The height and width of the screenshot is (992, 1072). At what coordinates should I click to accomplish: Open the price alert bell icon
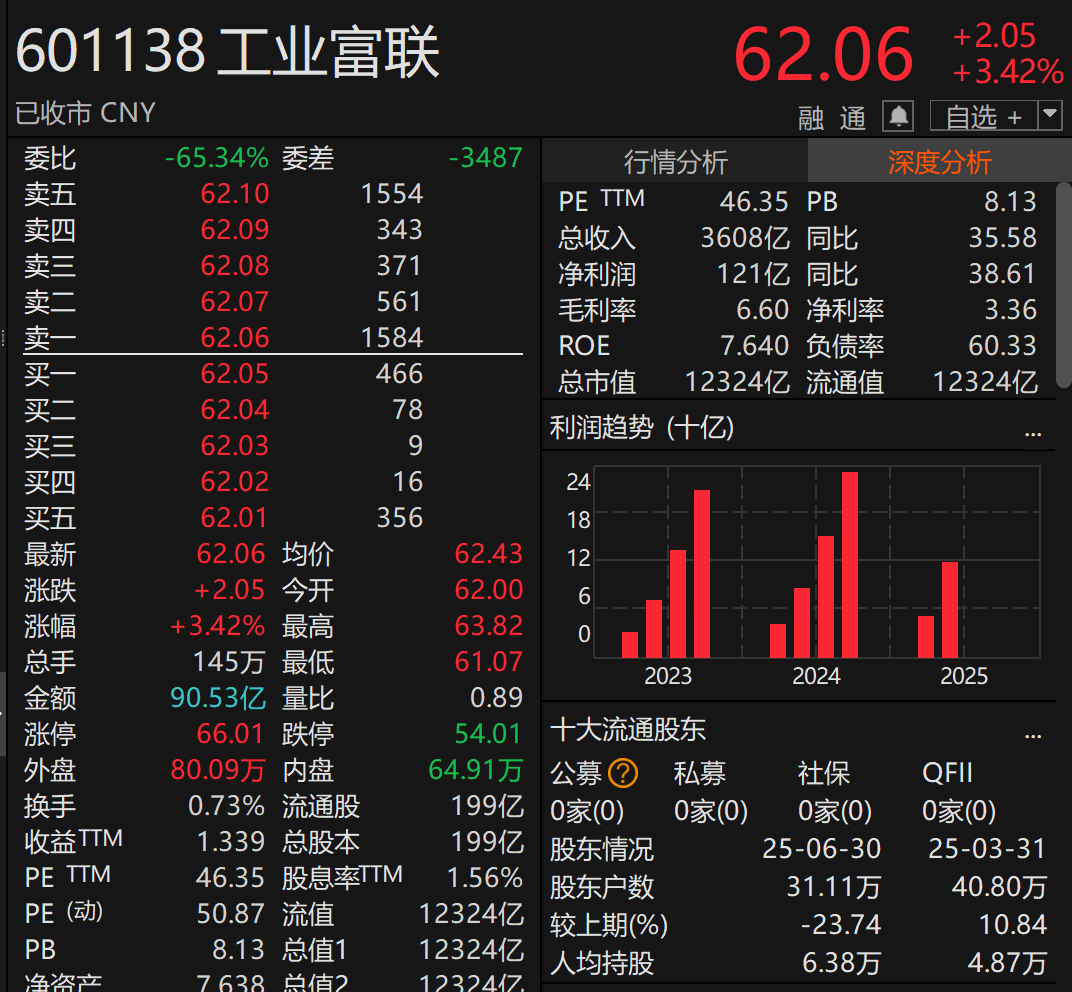pos(897,114)
